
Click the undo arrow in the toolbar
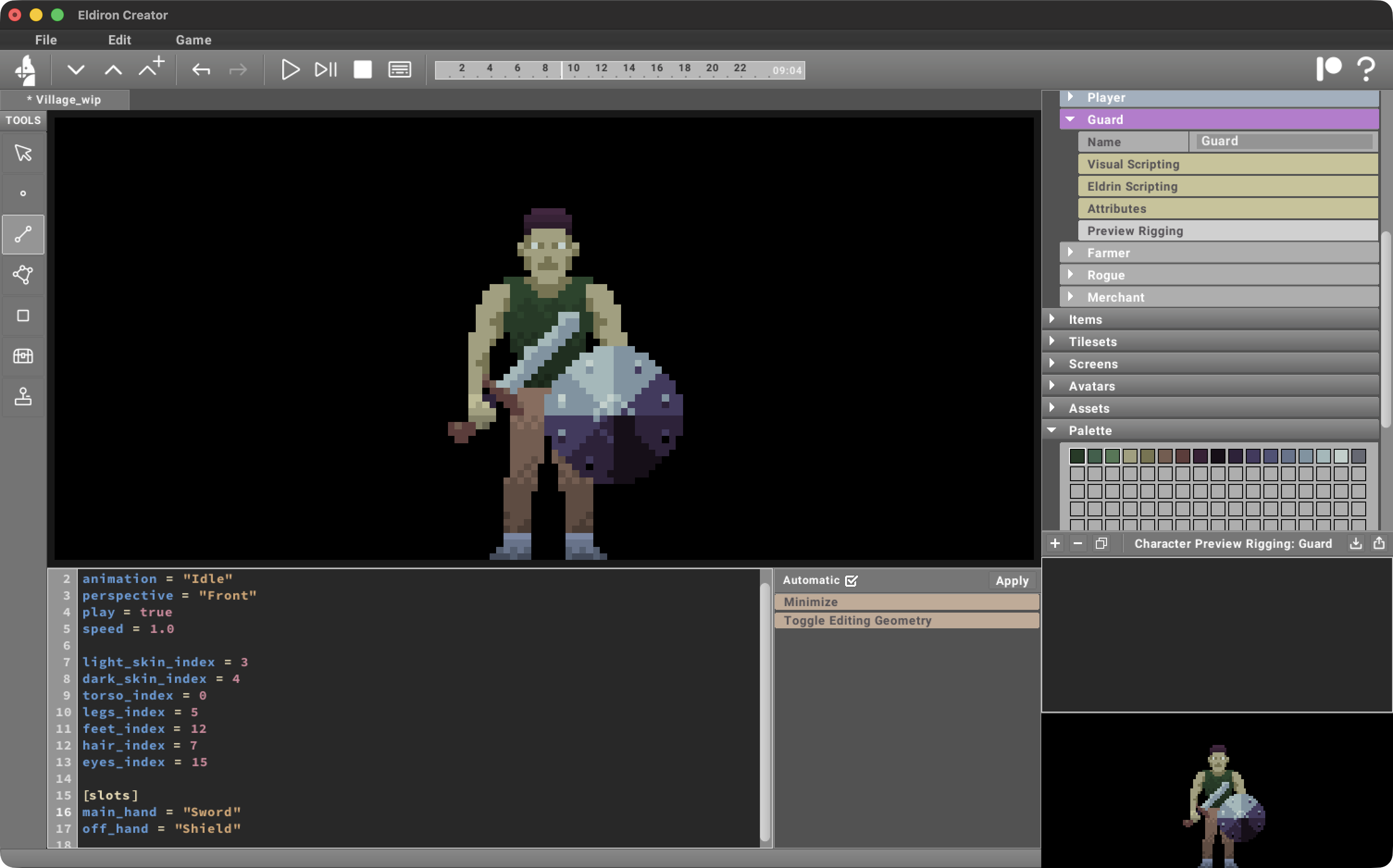[x=201, y=69]
